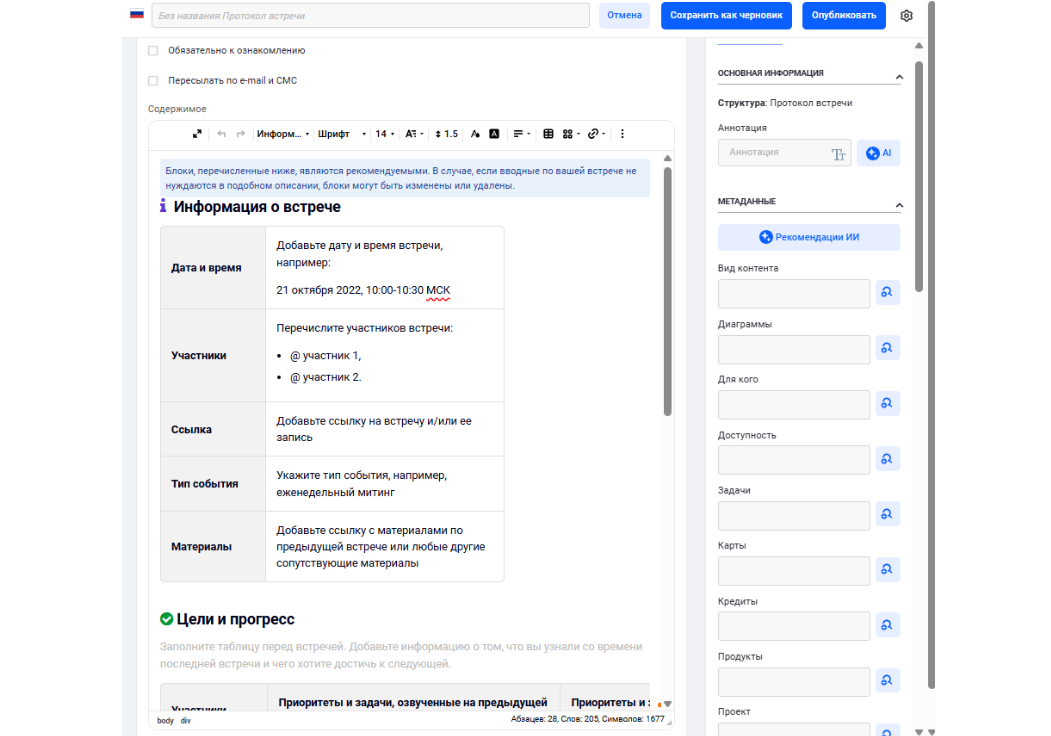The width and height of the screenshot is (1051, 736).
Task: Open the blocks insert menu icon
Action: [x=571, y=134]
